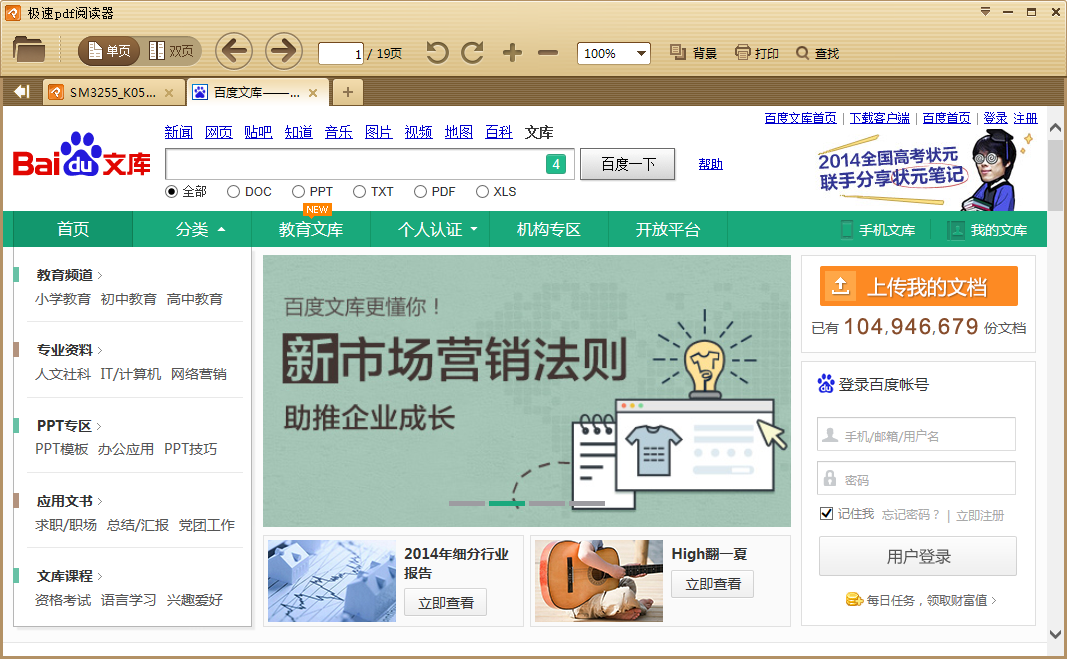Select the DOC file type radio
The image size is (1067, 659).
point(233,192)
